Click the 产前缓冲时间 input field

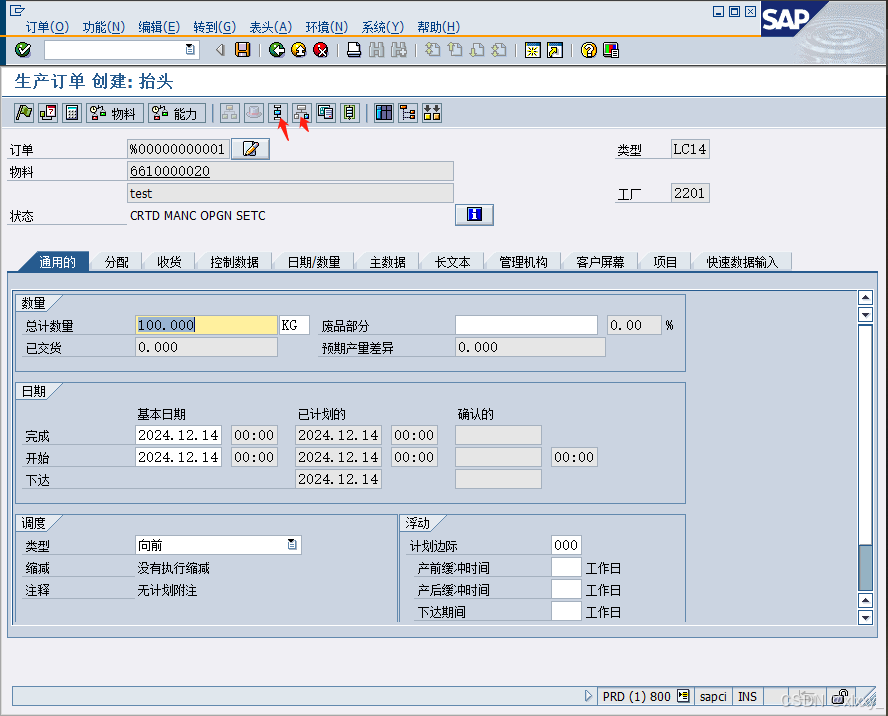click(566, 567)
